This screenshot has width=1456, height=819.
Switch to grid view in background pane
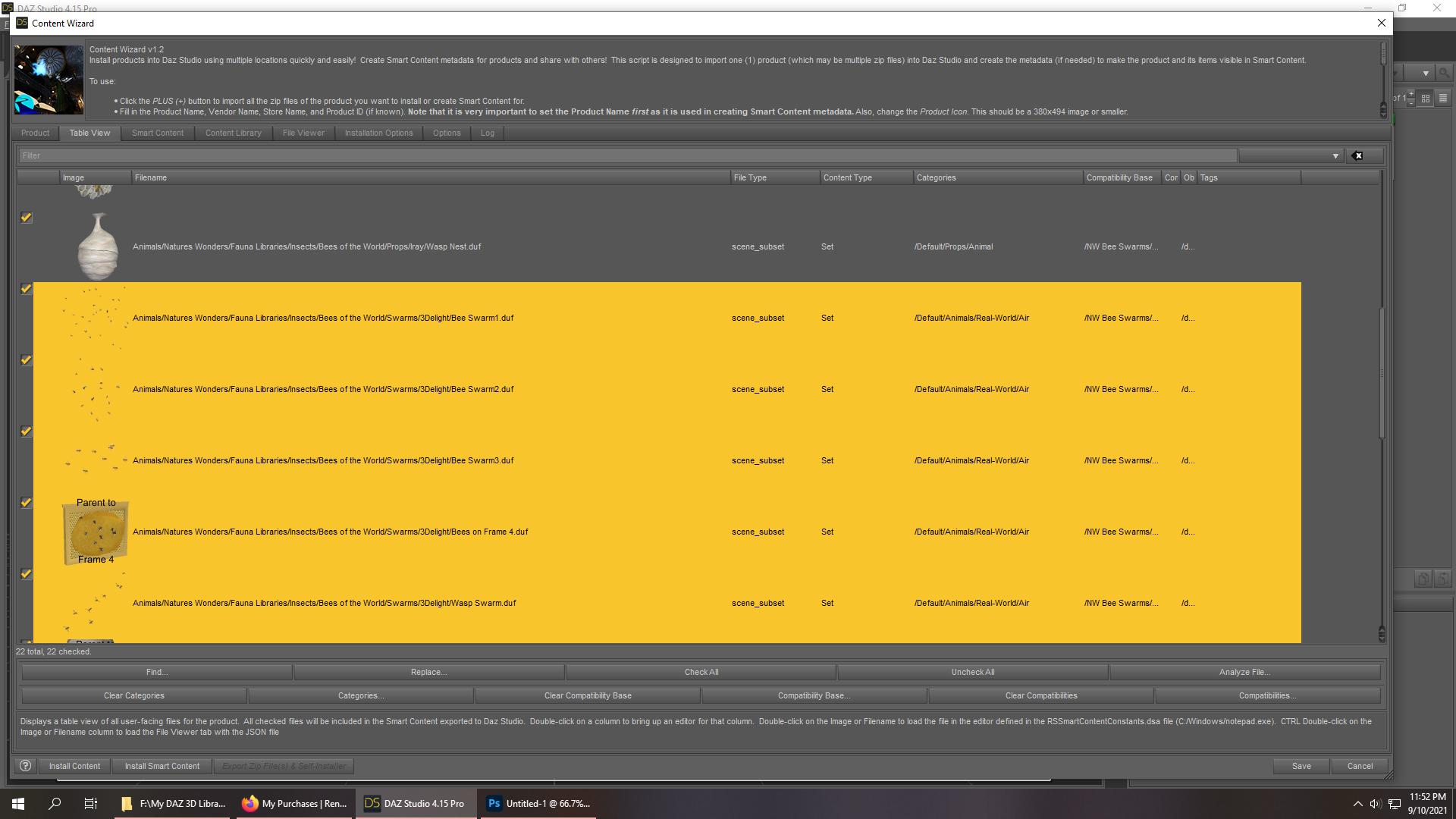(x=1426, y=99)
